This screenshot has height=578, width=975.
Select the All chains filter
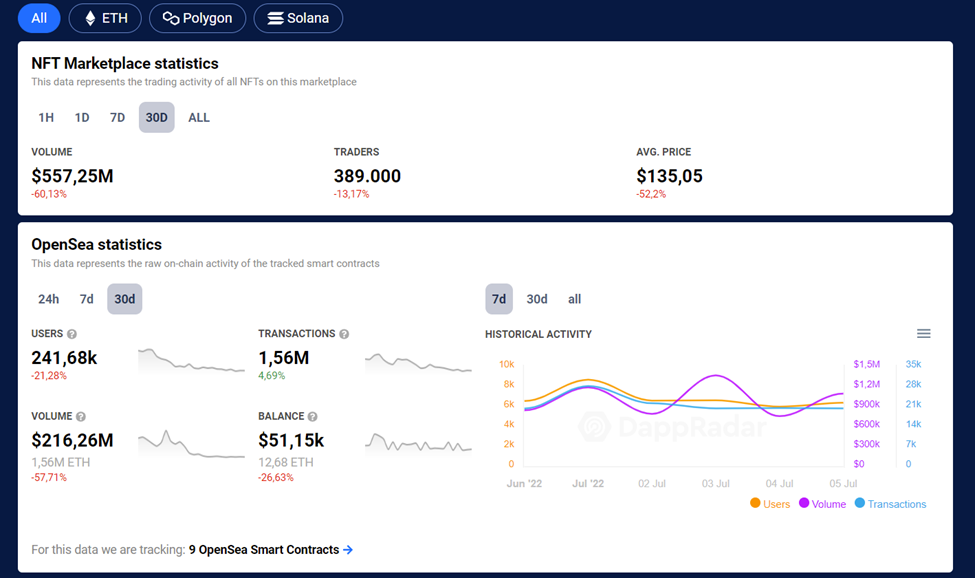pos(39,18)
